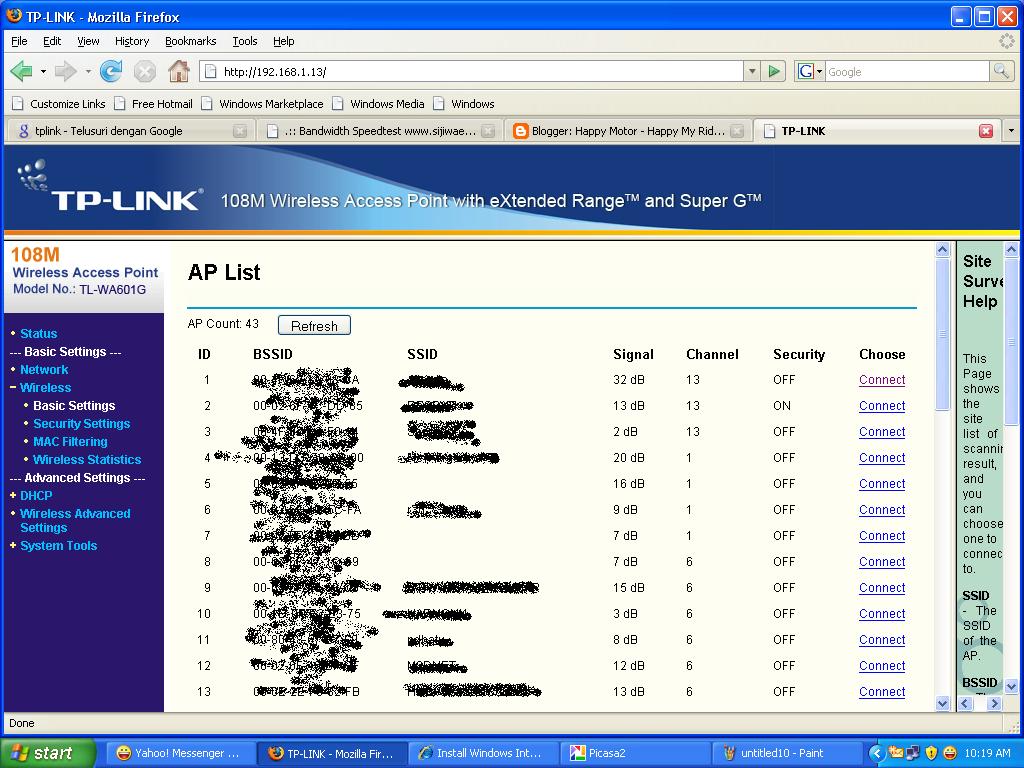
Task: Click the AP List scrollbar up arrow
Action: click(942, 249)
